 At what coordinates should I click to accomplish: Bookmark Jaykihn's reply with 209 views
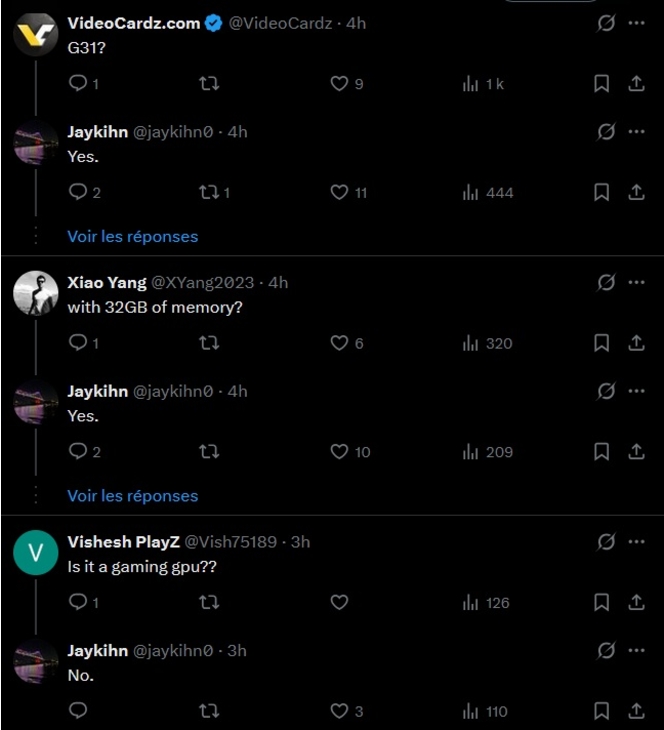(601, 452)
